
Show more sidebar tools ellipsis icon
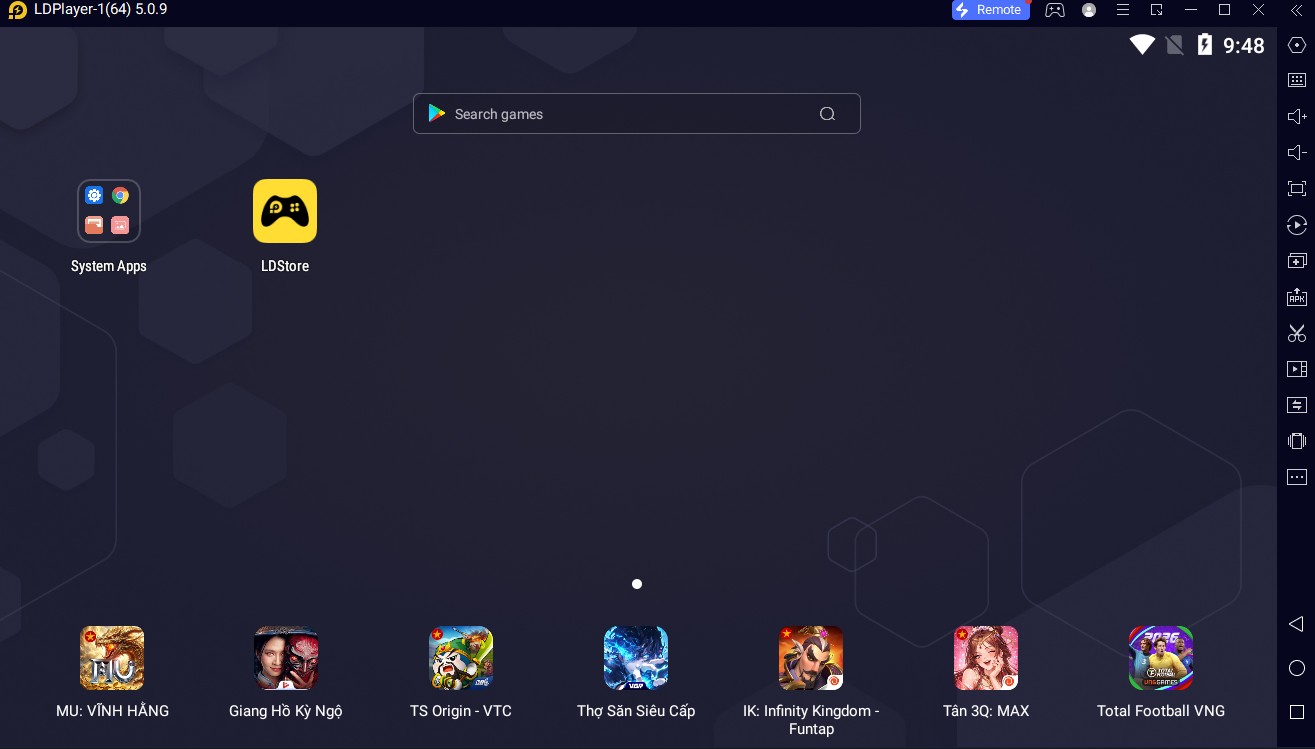pyautogui.click(x=1297, y=477)
